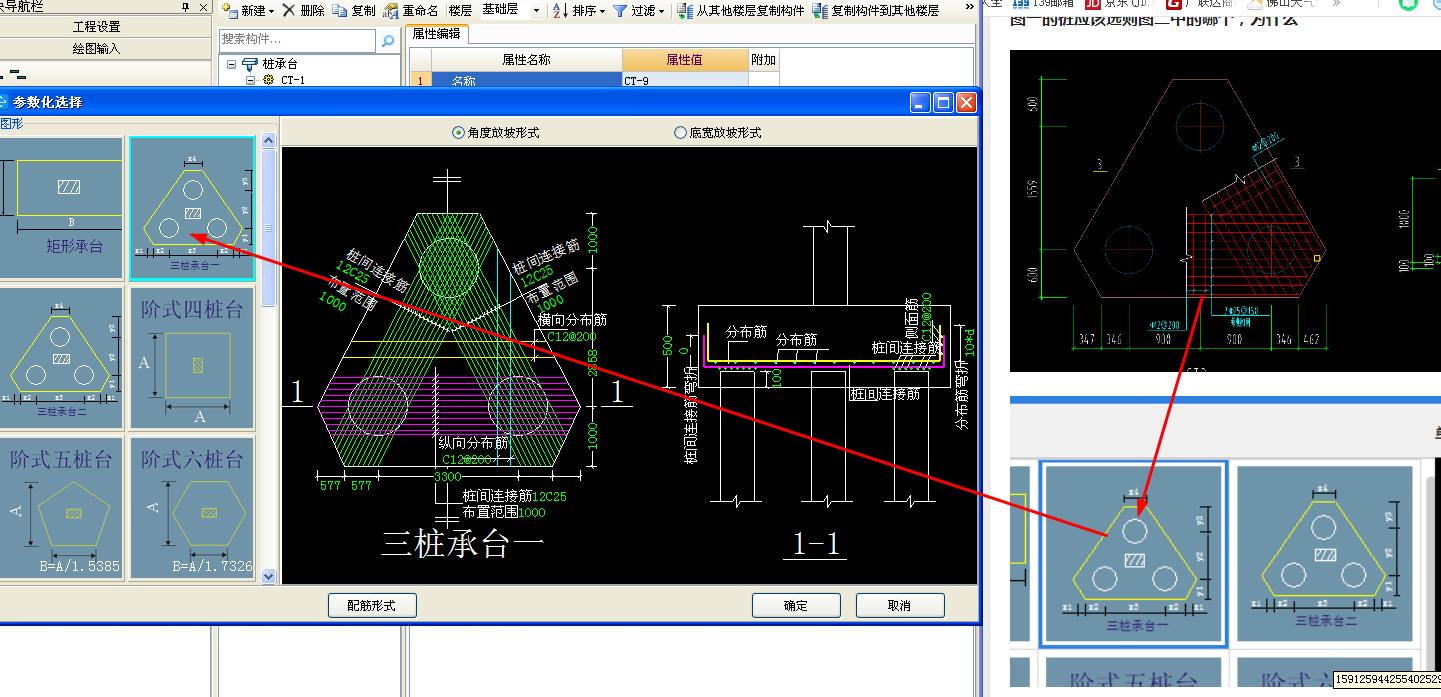
Task: Click the 排序 (Sort) A-Z icon
Action: 560,11
